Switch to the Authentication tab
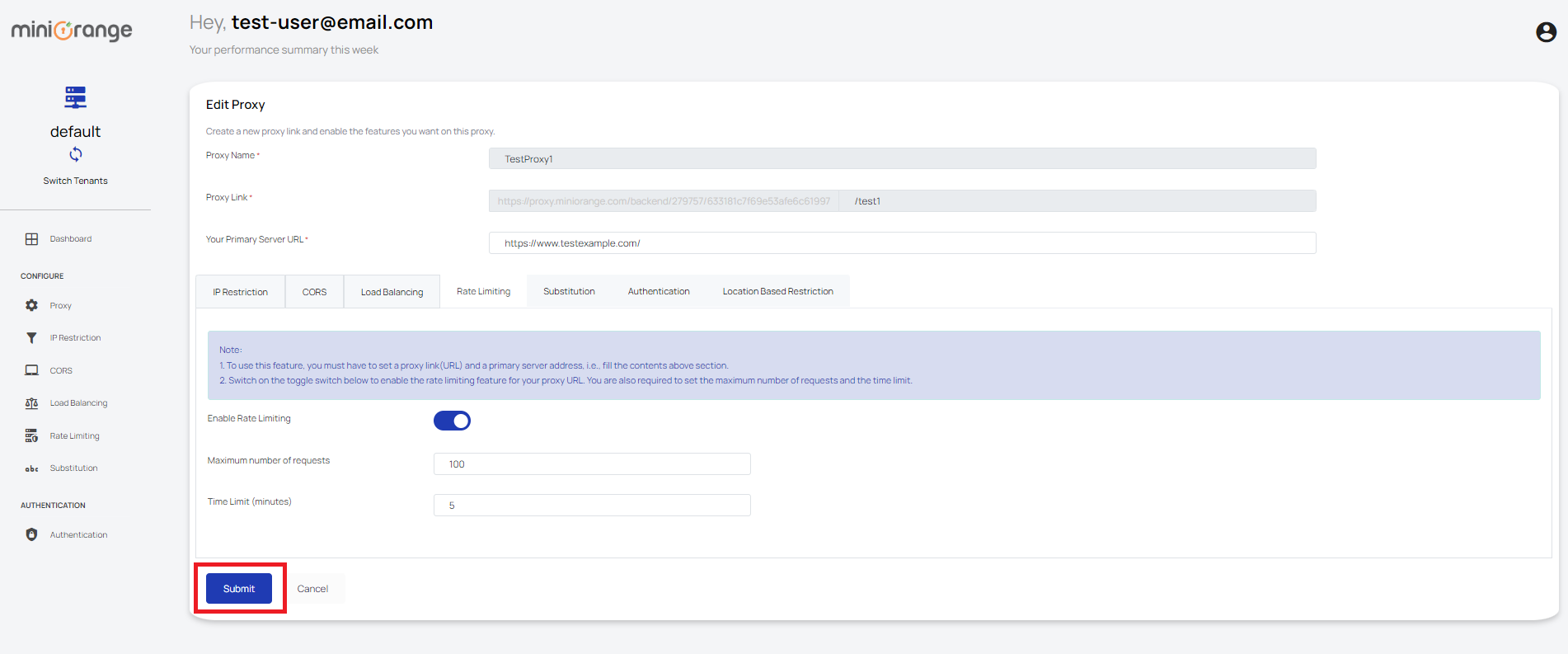This screenshot has height=654, width=1568. point(659,291)
